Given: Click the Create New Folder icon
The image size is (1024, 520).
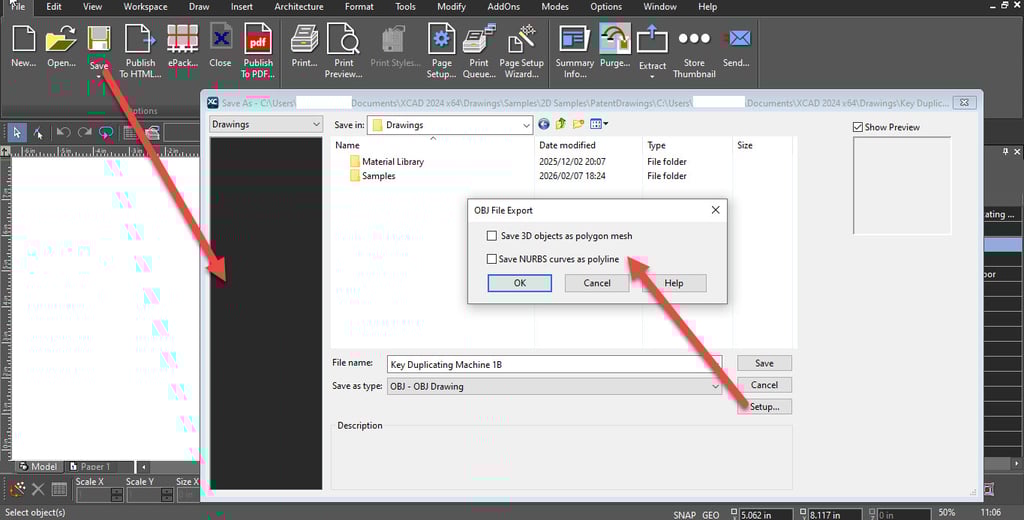Looking at the screenshot, I should pyautogui.click(x=578, y=124).
